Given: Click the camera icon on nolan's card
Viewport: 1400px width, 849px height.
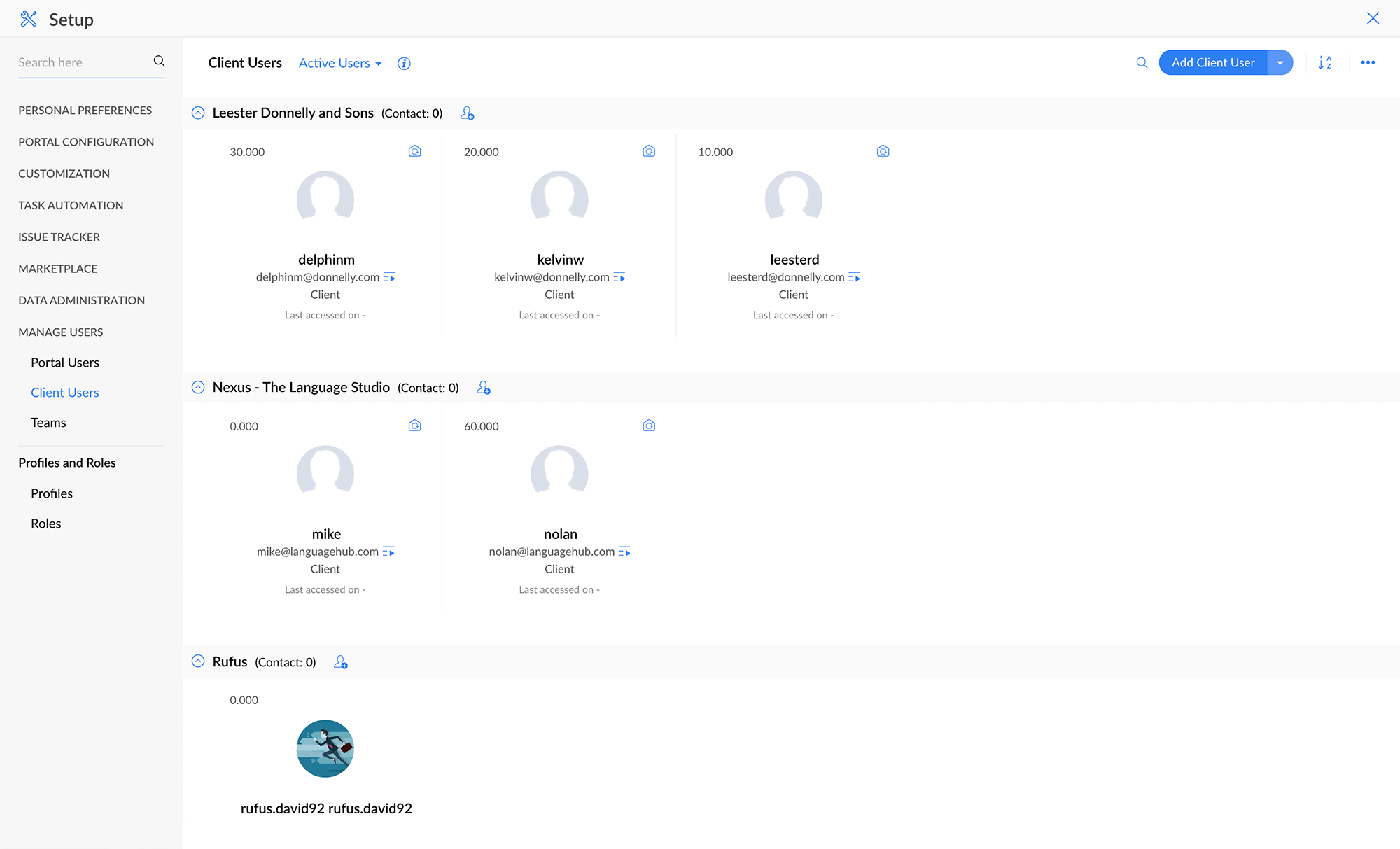Looking at the screenshot, I should pyautogui.click(x=649, y=426).
